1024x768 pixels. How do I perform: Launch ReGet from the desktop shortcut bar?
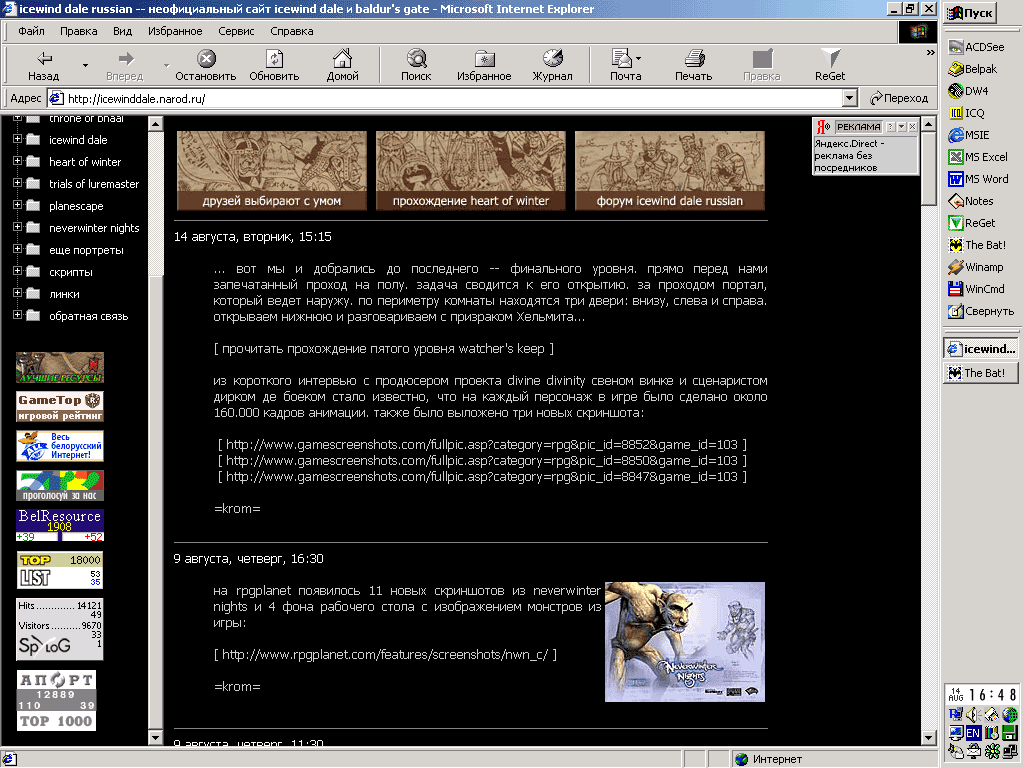tap(972, 223)
